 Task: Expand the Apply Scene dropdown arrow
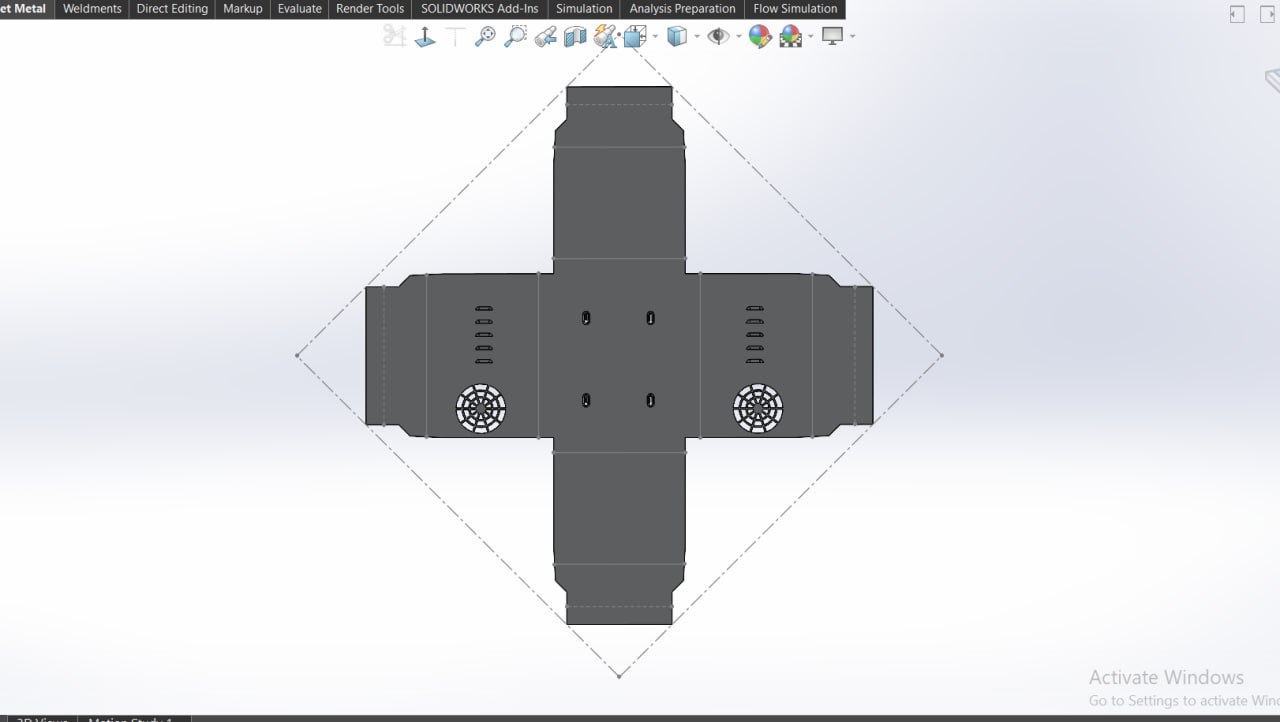[811, 37]
